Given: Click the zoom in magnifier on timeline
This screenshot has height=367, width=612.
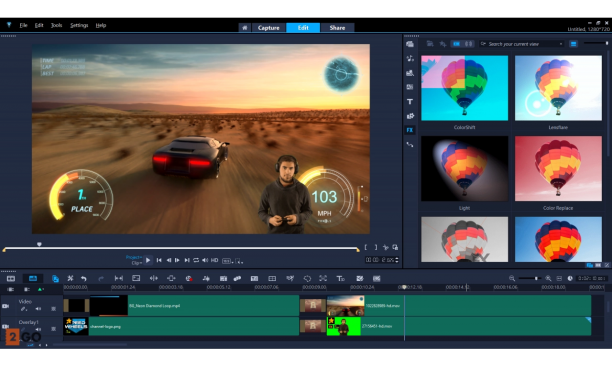Looking at the screenshot, I should 548,278.
